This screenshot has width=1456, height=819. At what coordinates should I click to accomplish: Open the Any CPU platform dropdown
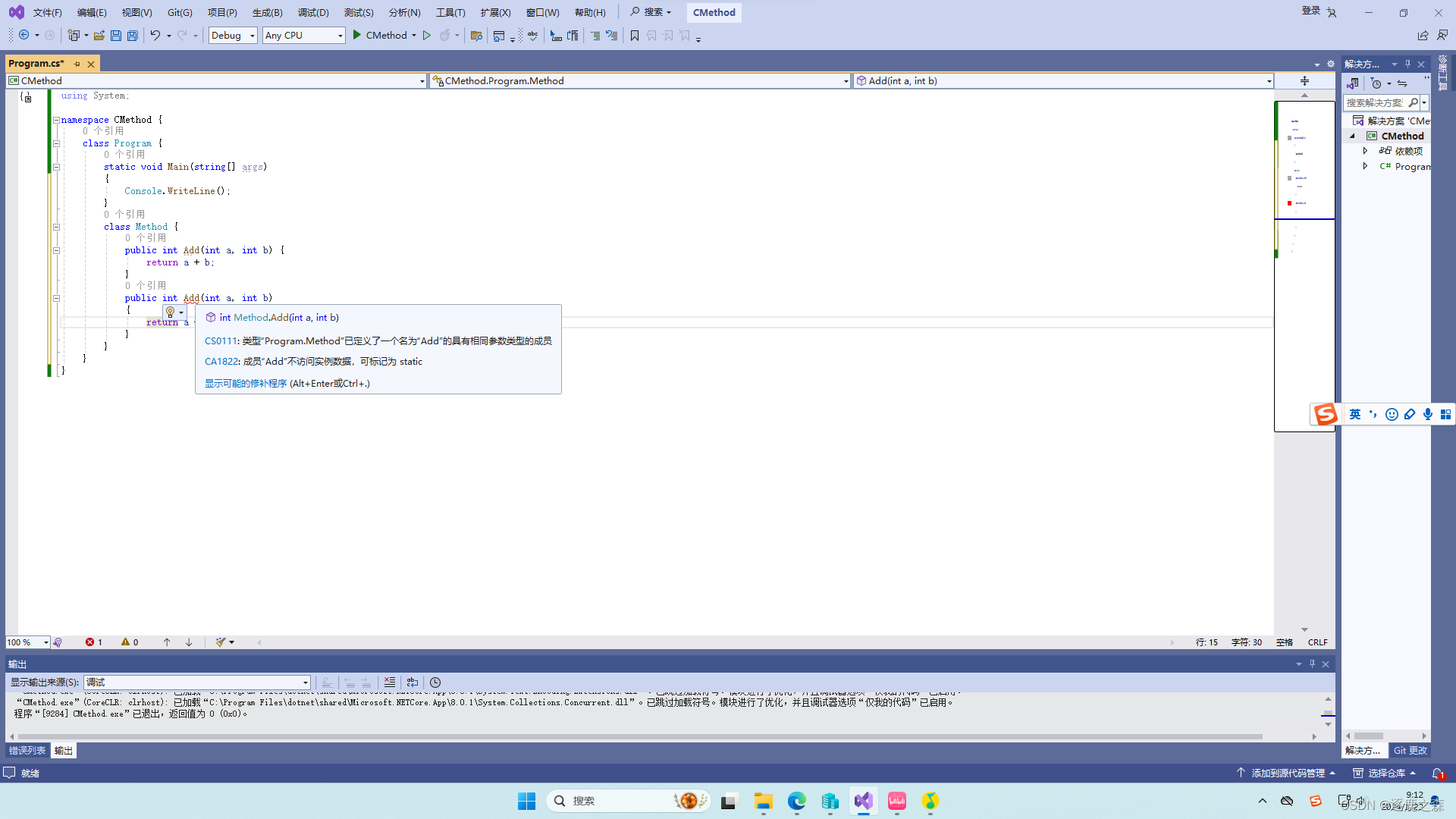pyautogui.click(x=304, y=36)
